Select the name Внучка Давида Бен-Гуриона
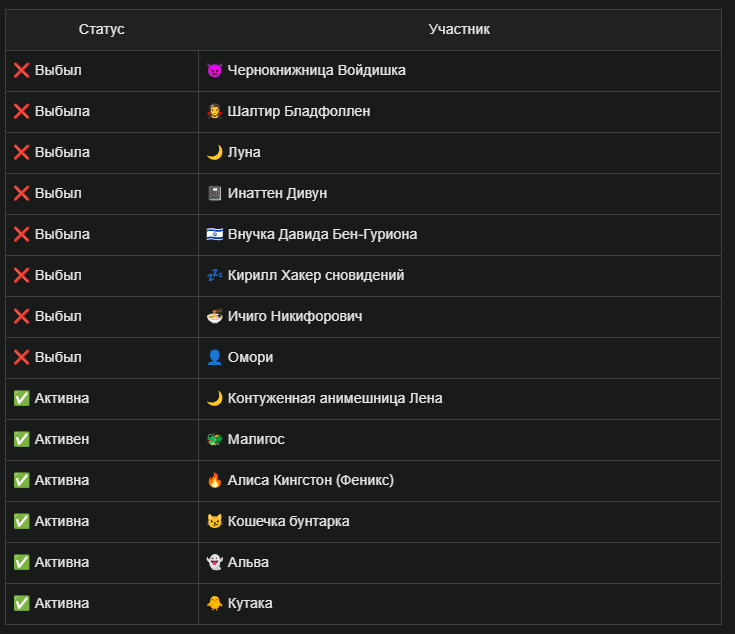This screenshot has height=634, width=735. point(322,234)
